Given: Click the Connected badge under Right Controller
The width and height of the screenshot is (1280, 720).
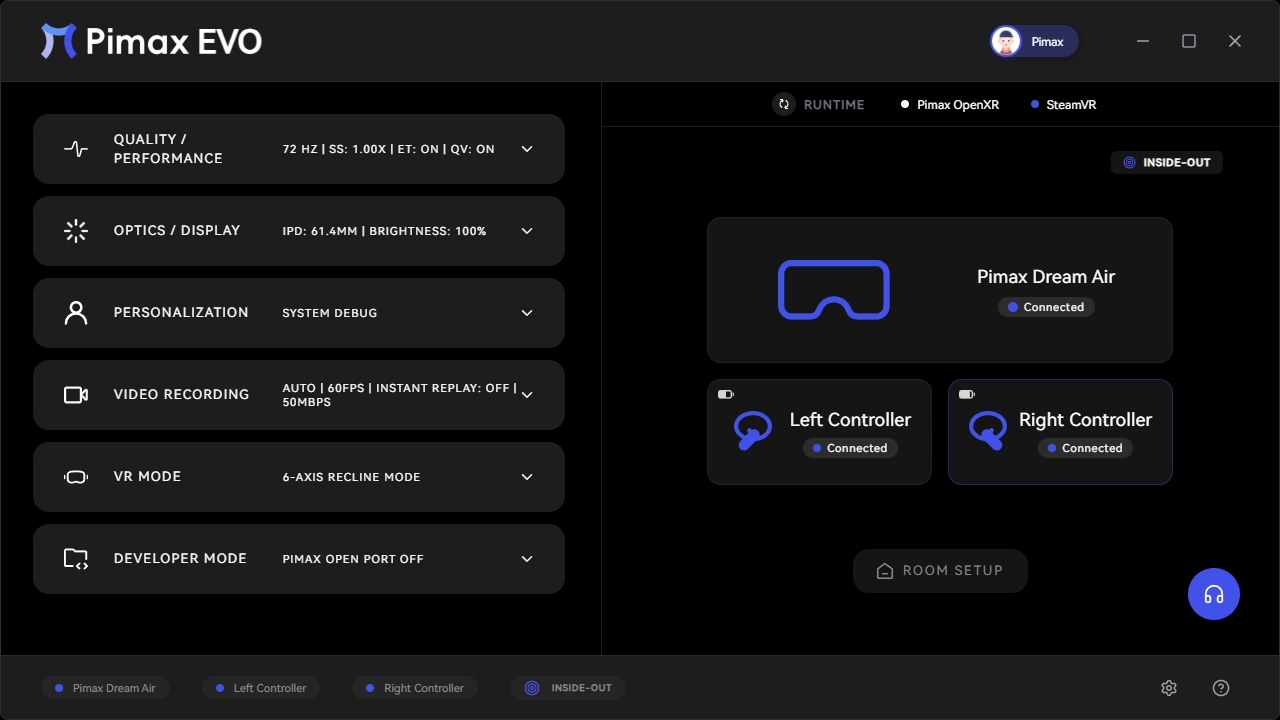Looking at the screenshot, I should tap(1085, 448).
